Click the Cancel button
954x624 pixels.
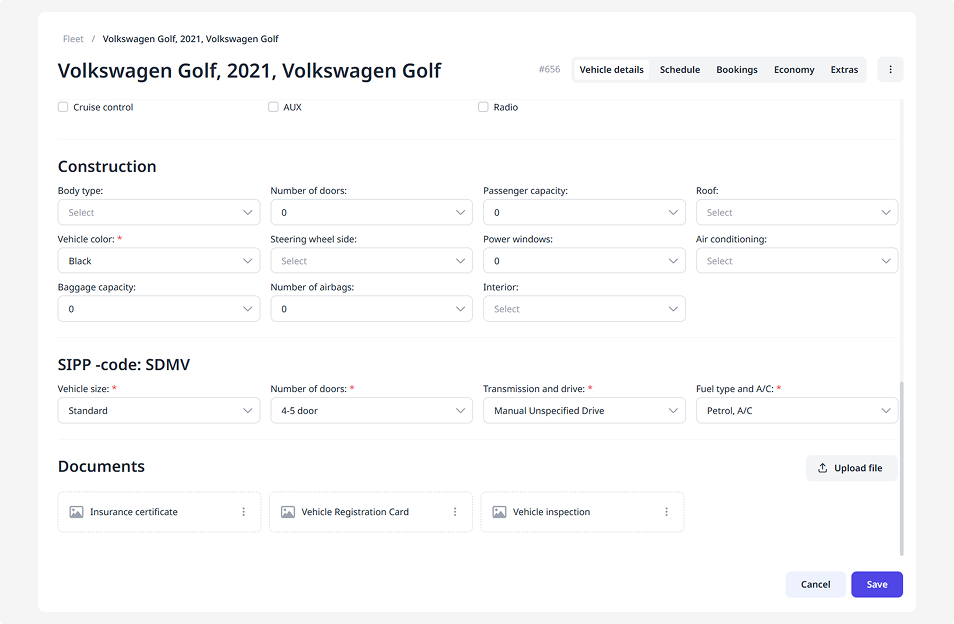[x=815, y=584]
